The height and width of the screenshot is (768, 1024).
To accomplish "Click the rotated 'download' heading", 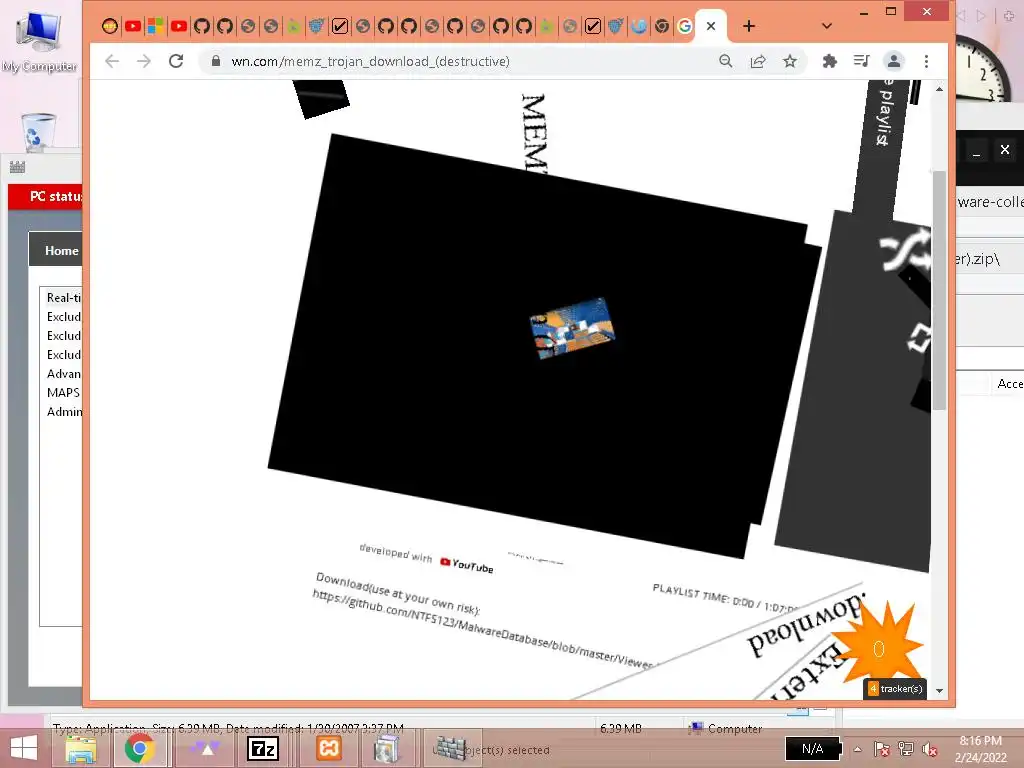I will tap(805, 624).
